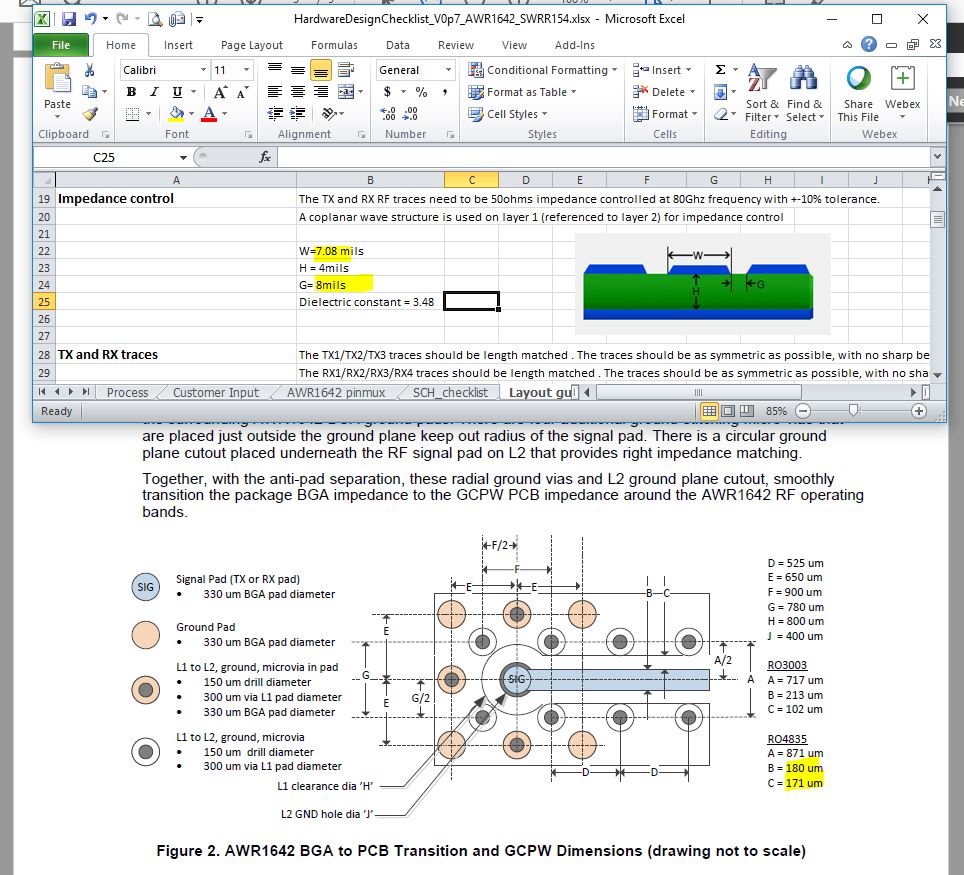964x875 pixels.
Task: Apply the red Font Color
Action: [x=209, y=114]
